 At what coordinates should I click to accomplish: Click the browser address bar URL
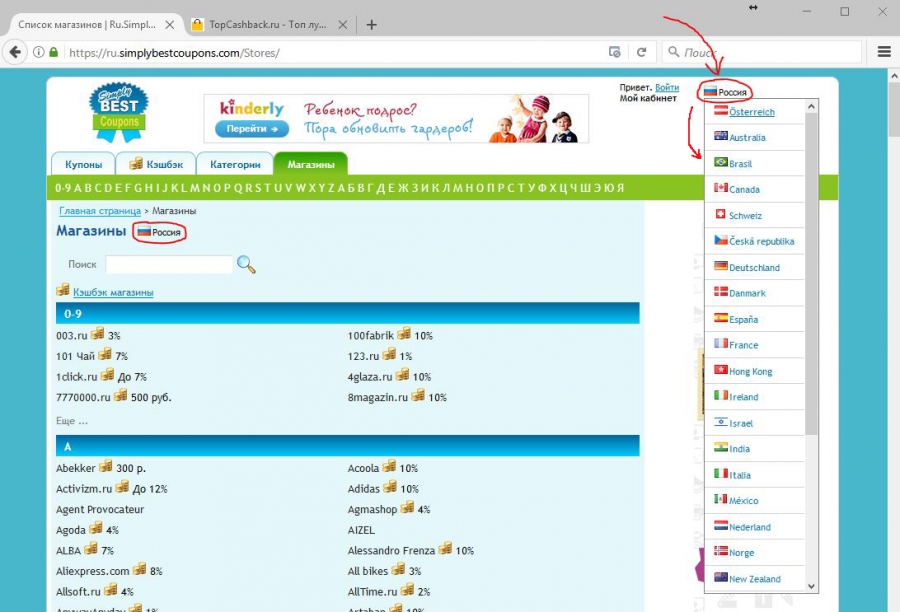pyautogui.click(x=174, y=53)
